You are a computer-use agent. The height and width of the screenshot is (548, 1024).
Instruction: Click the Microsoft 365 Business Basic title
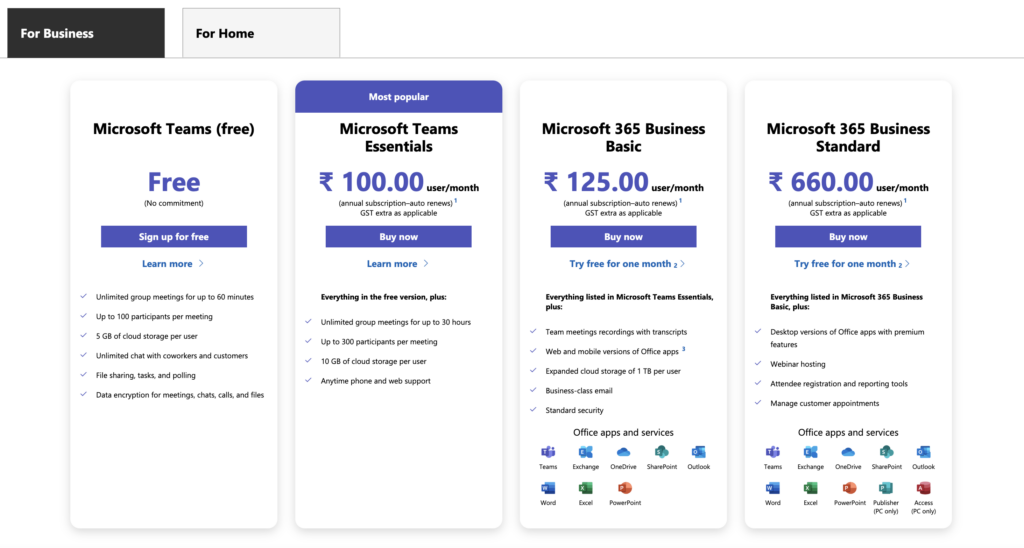(x=623, y=138)
